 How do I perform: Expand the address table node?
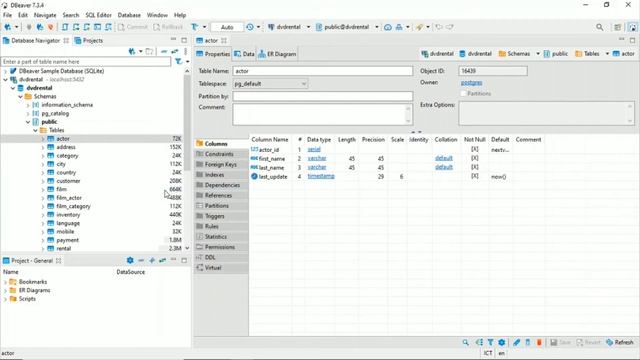point(43,147)
